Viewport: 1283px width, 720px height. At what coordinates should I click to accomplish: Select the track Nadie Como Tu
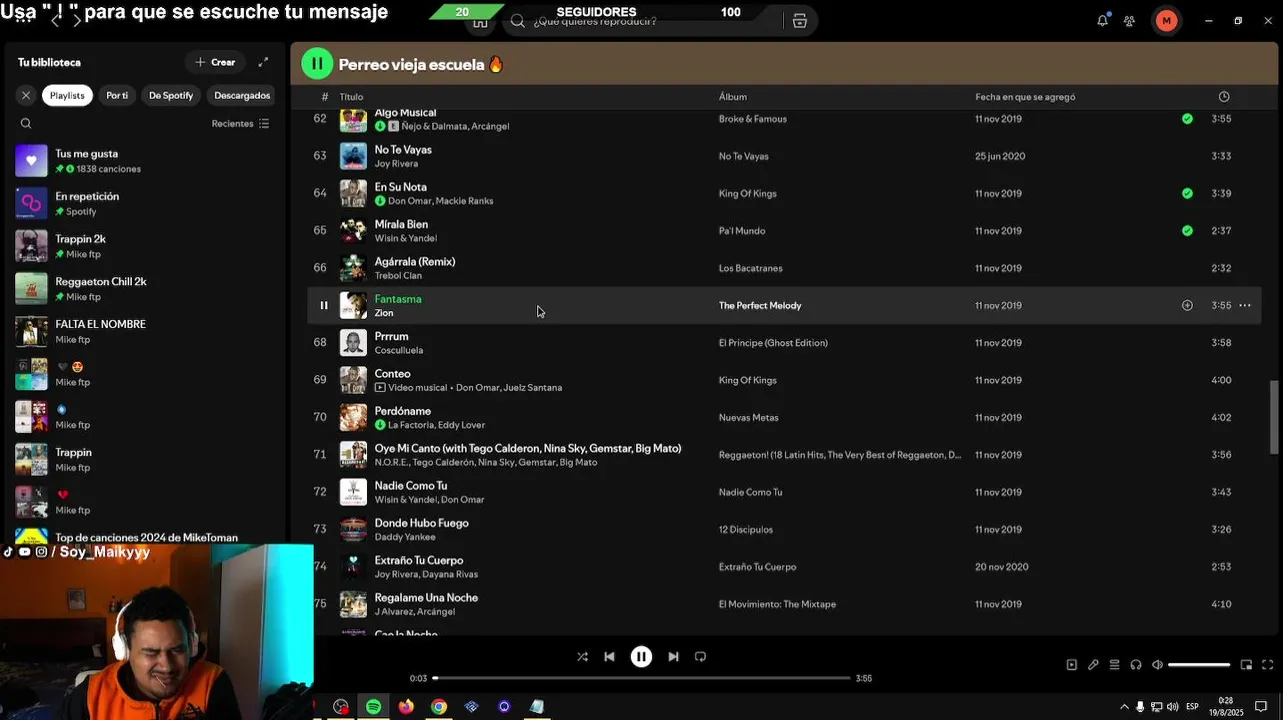[x=411, y=486]
